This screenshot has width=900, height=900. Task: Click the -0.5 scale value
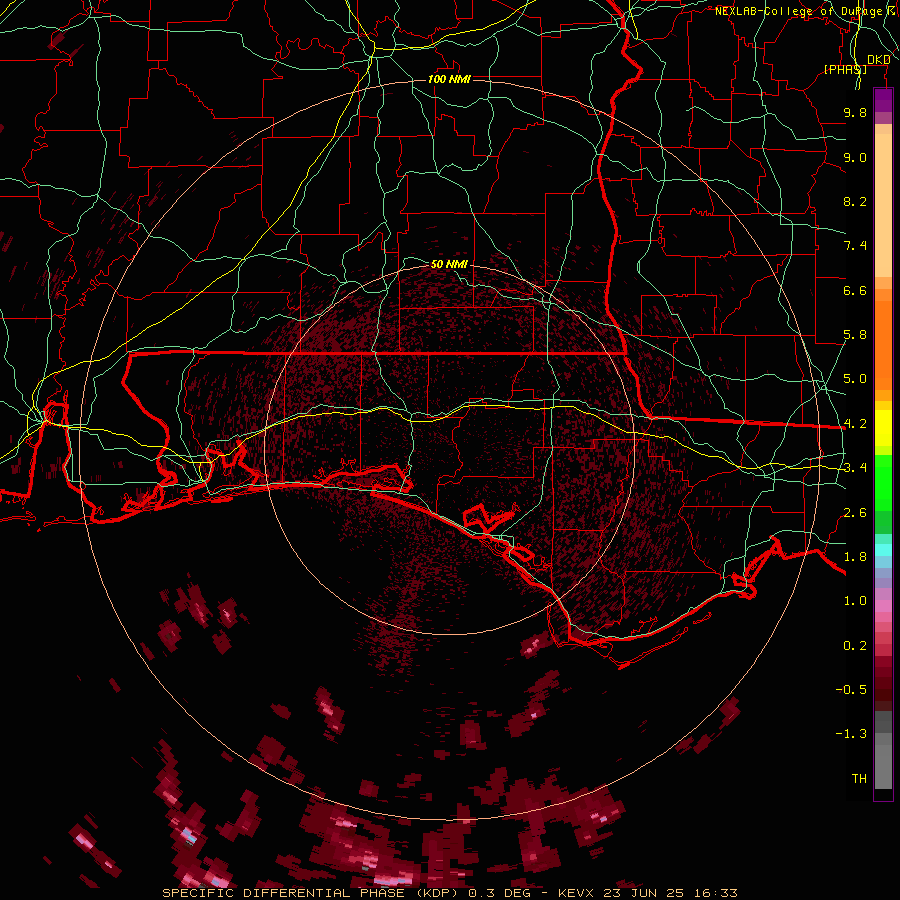[x=851, y=690]
